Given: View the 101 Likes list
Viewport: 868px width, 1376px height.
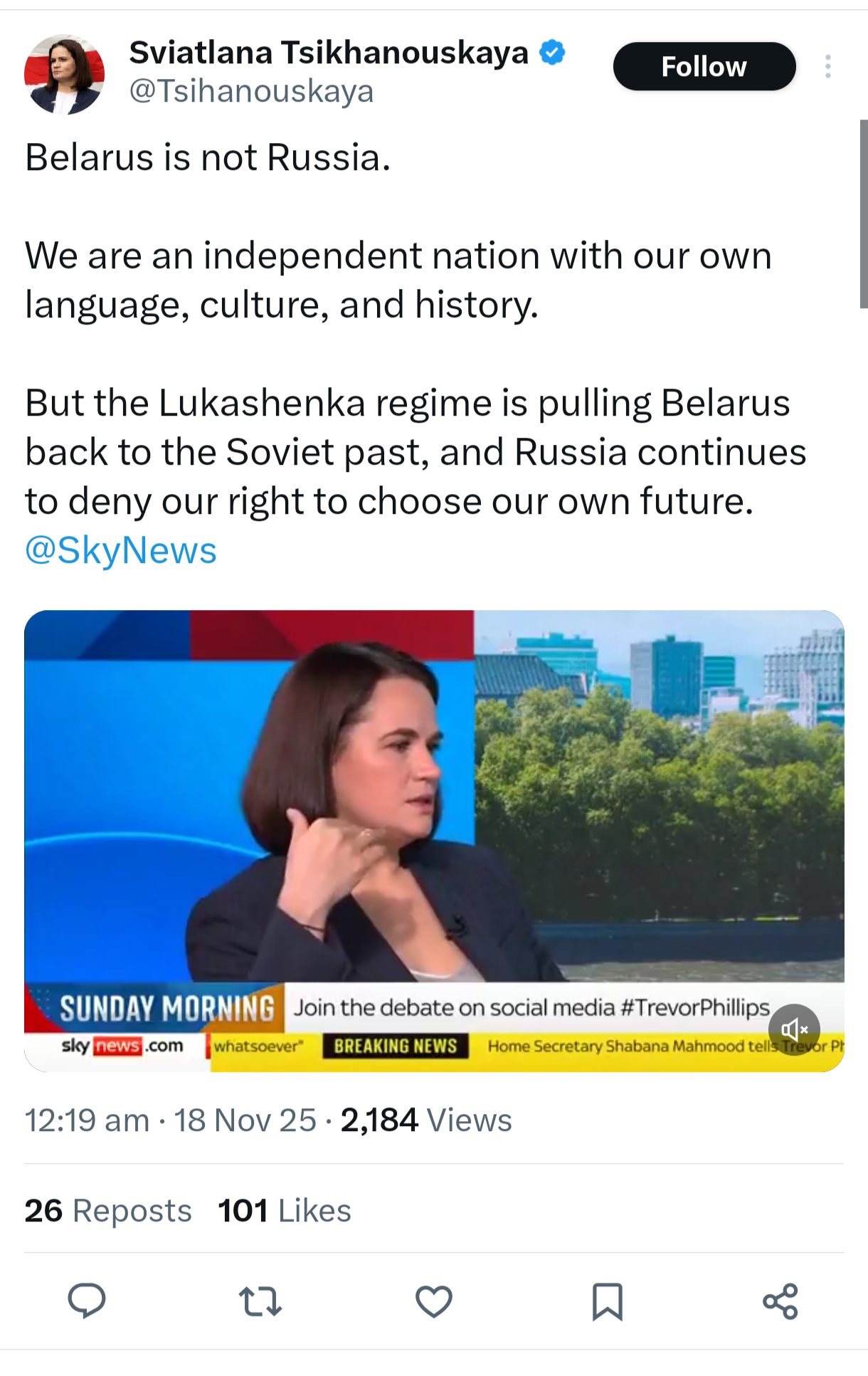Looking at the screenshot, I should coord(285,1210).
